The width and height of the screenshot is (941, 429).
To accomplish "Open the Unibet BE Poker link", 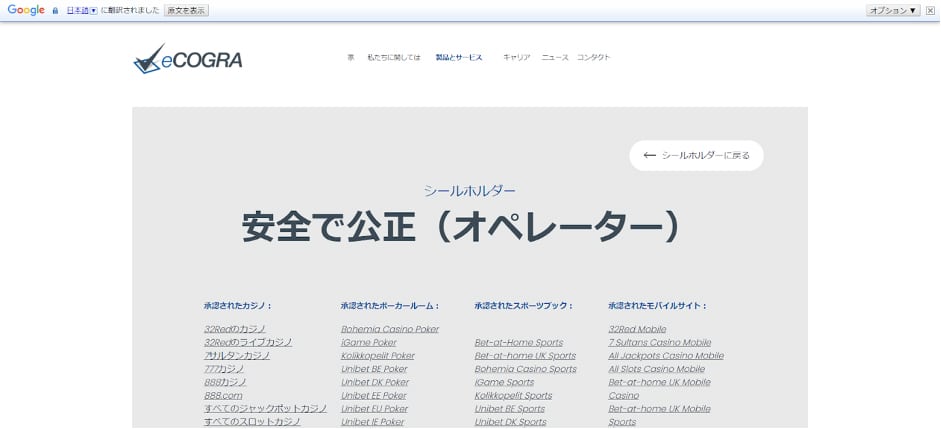I will [374, 369].
